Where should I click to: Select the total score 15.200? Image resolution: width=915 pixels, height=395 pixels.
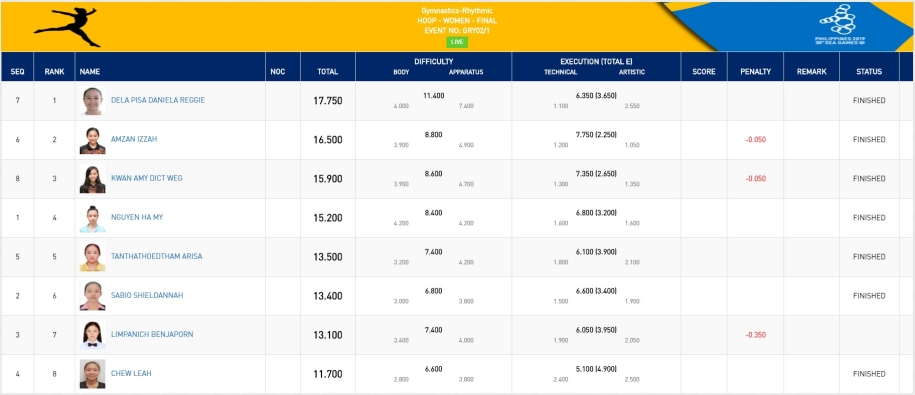click(327, 218)
